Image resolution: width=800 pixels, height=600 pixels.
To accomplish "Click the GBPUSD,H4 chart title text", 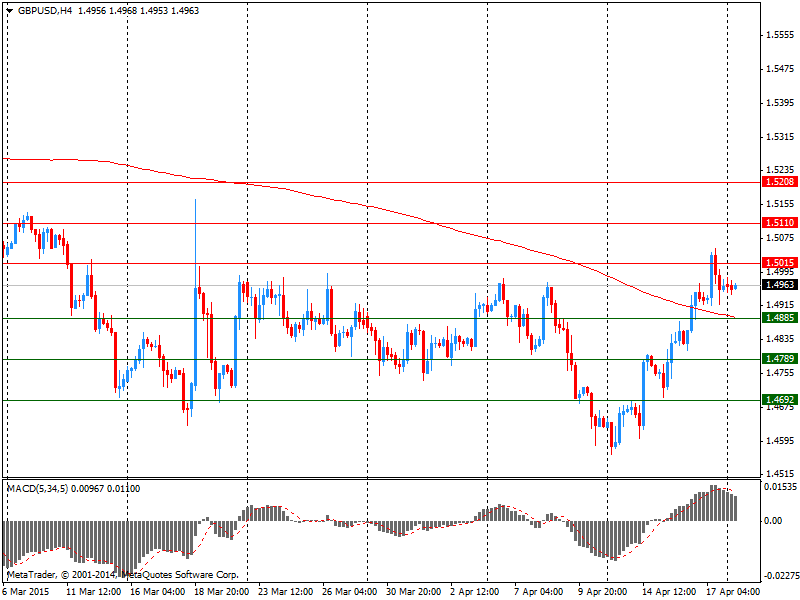I will [x=45, y=11].
